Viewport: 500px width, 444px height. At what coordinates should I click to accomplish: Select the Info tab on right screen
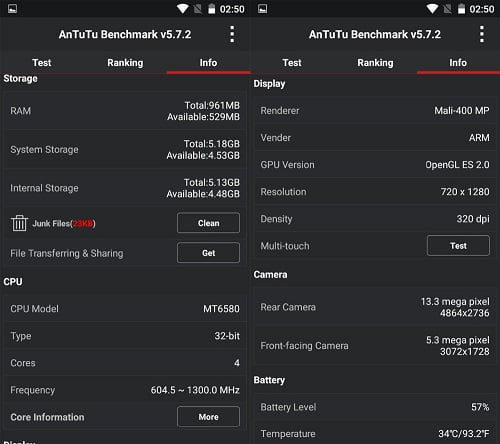pyautogui.click(x=458, y=63)
